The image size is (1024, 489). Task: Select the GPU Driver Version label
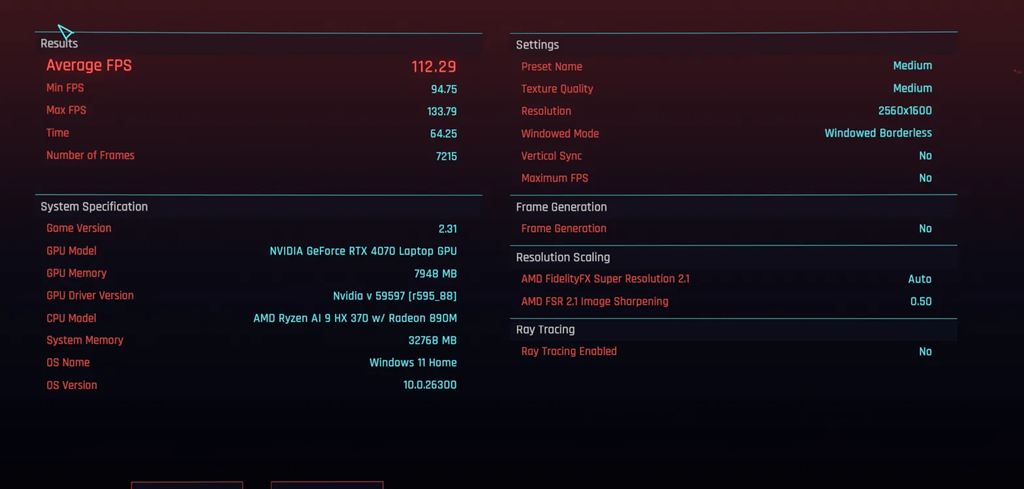[90, 295]
